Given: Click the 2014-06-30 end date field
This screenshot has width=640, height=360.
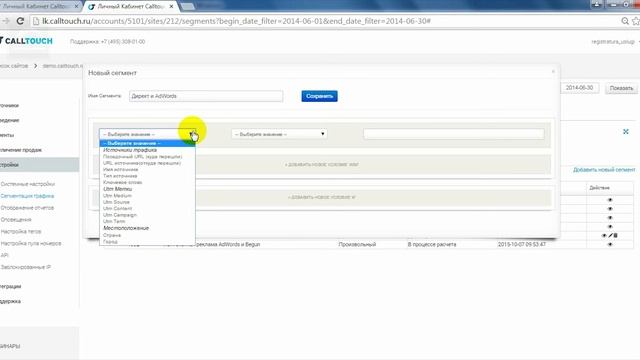Looking at the screenshot, I should coord(579,88).
